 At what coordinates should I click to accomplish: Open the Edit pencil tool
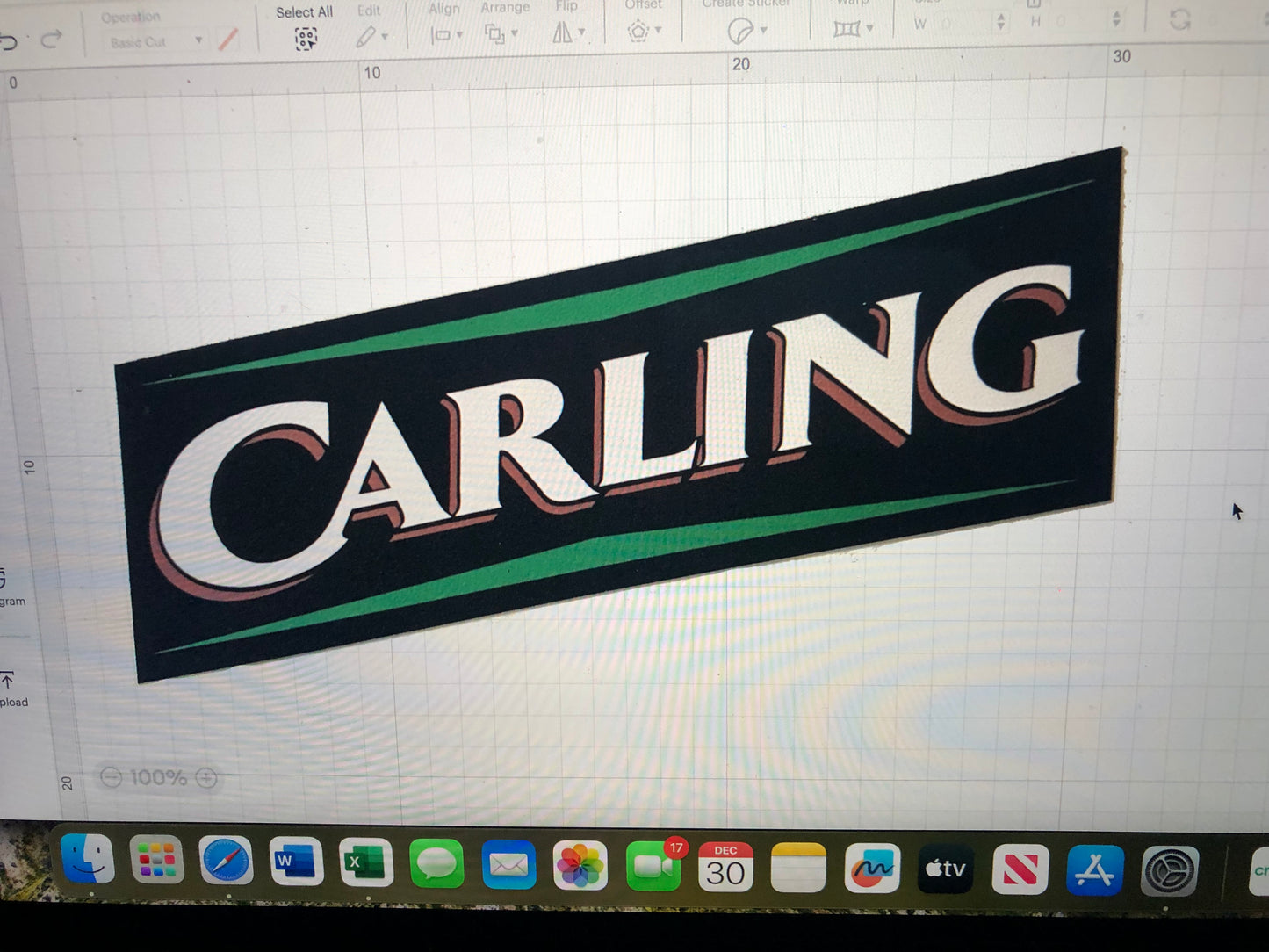point(368,37)
